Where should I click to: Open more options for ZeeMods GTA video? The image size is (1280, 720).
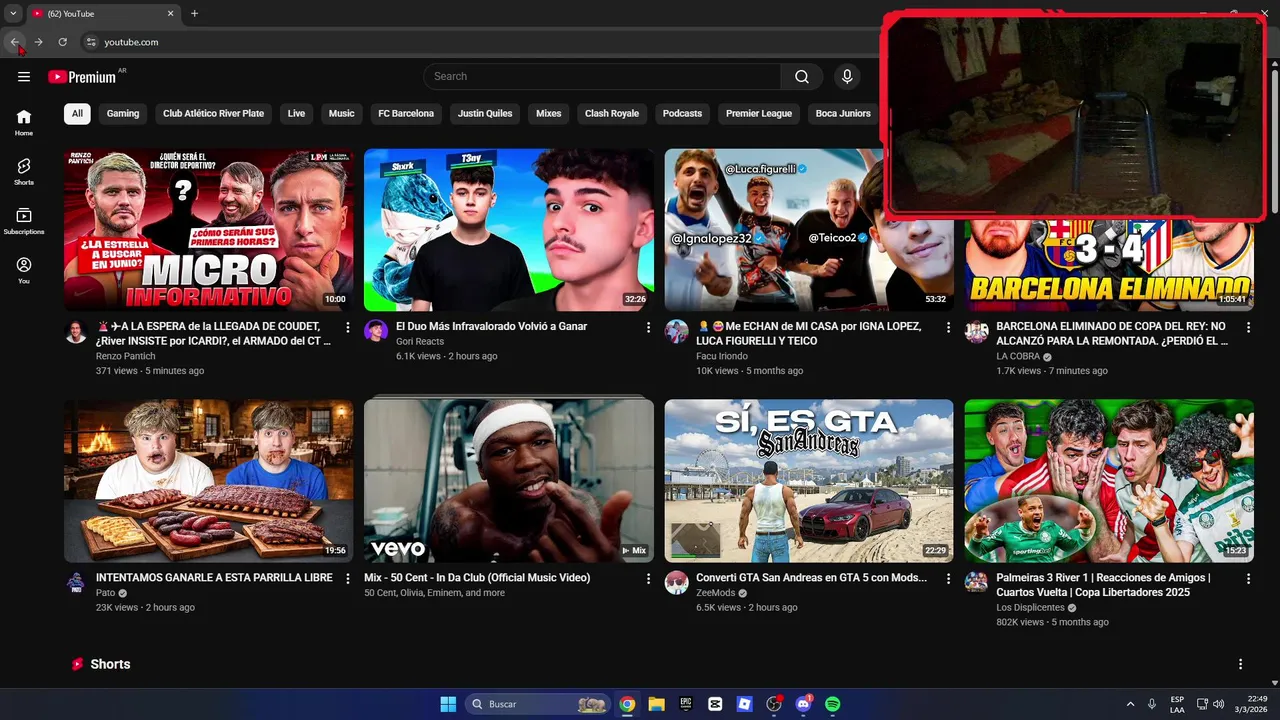pyautogui.click(x=948, y=578)
